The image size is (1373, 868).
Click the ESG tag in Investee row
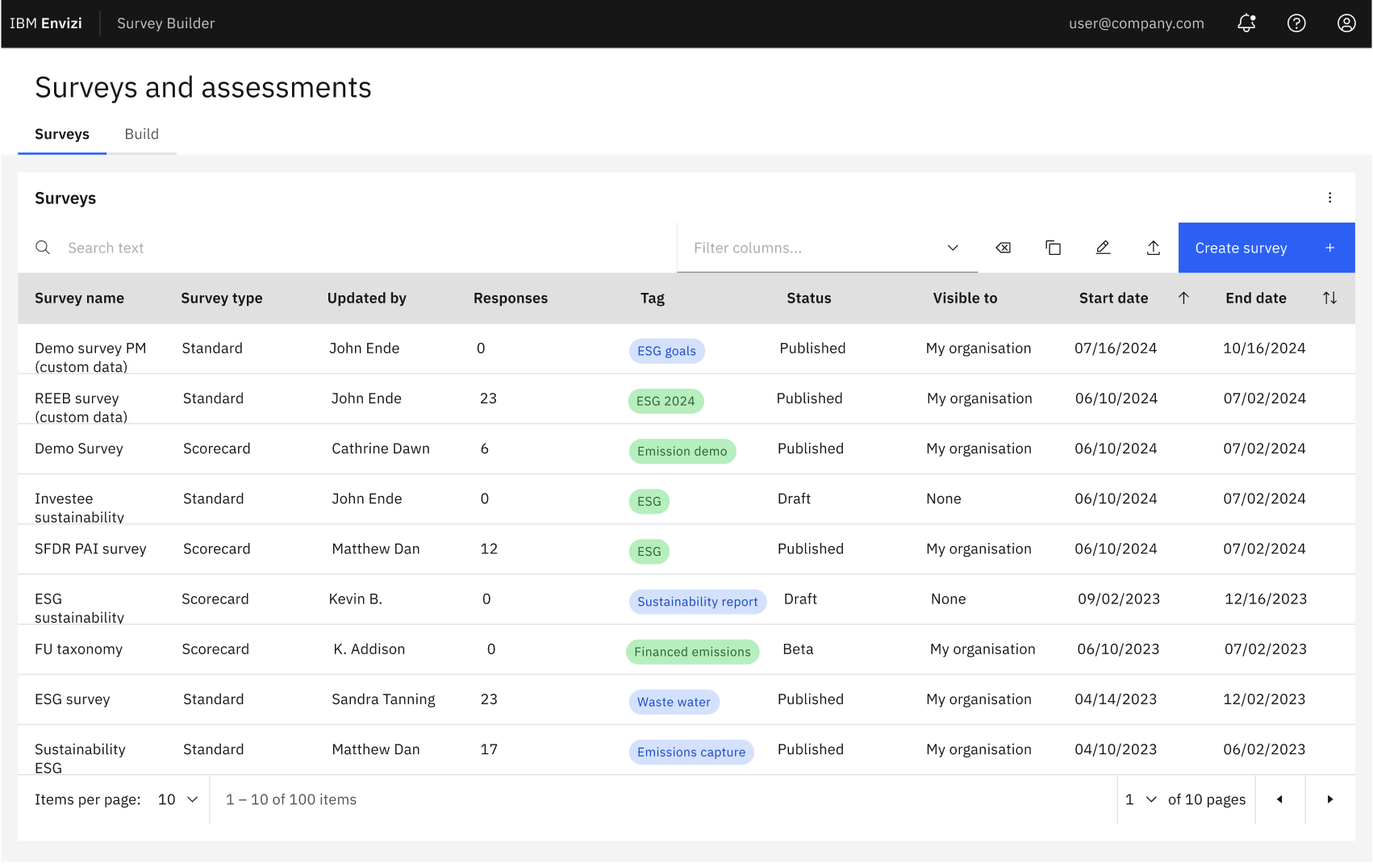649,501
